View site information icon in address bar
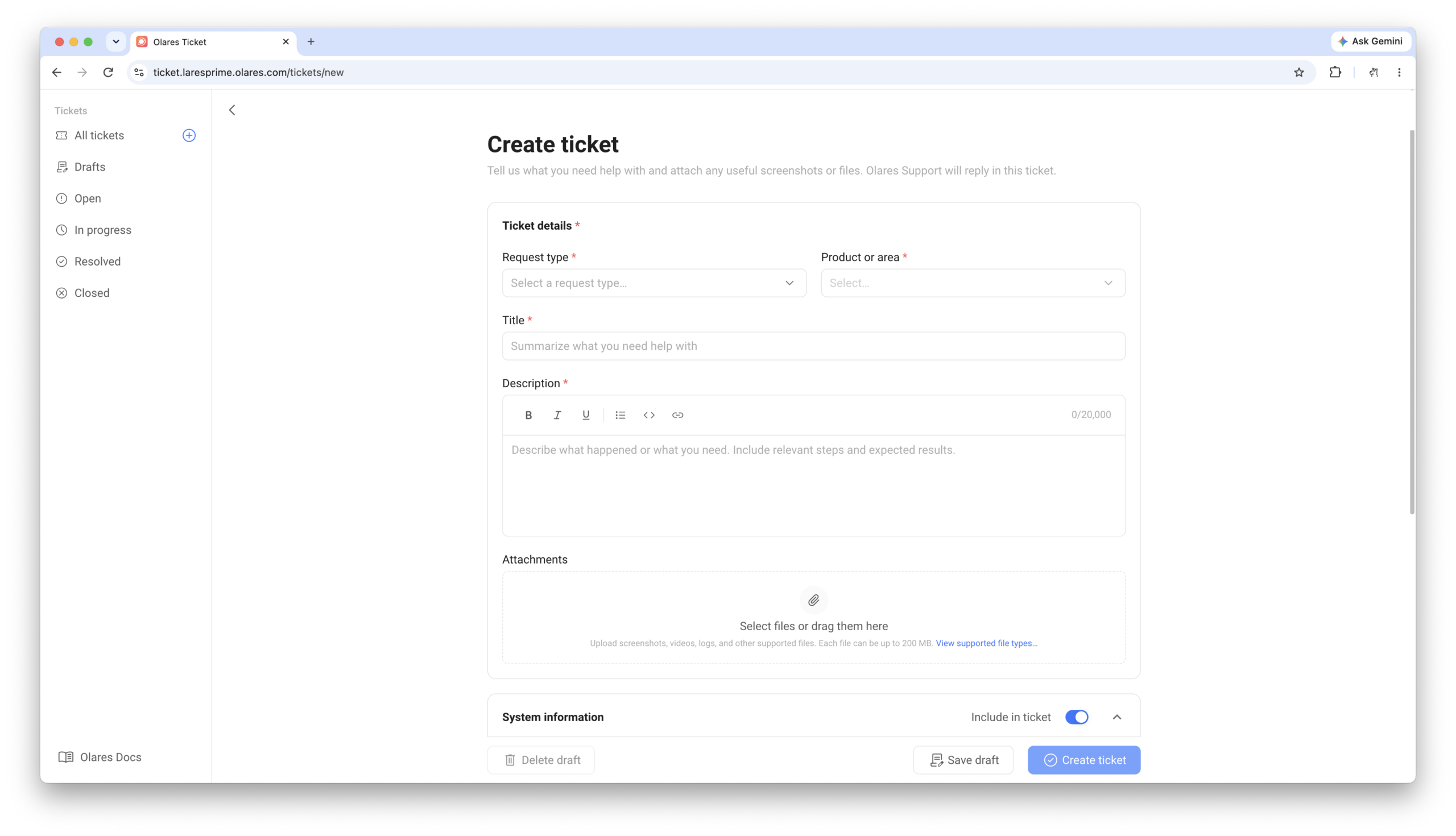This screenshot has width=1456, height=836. click(139, 72)
